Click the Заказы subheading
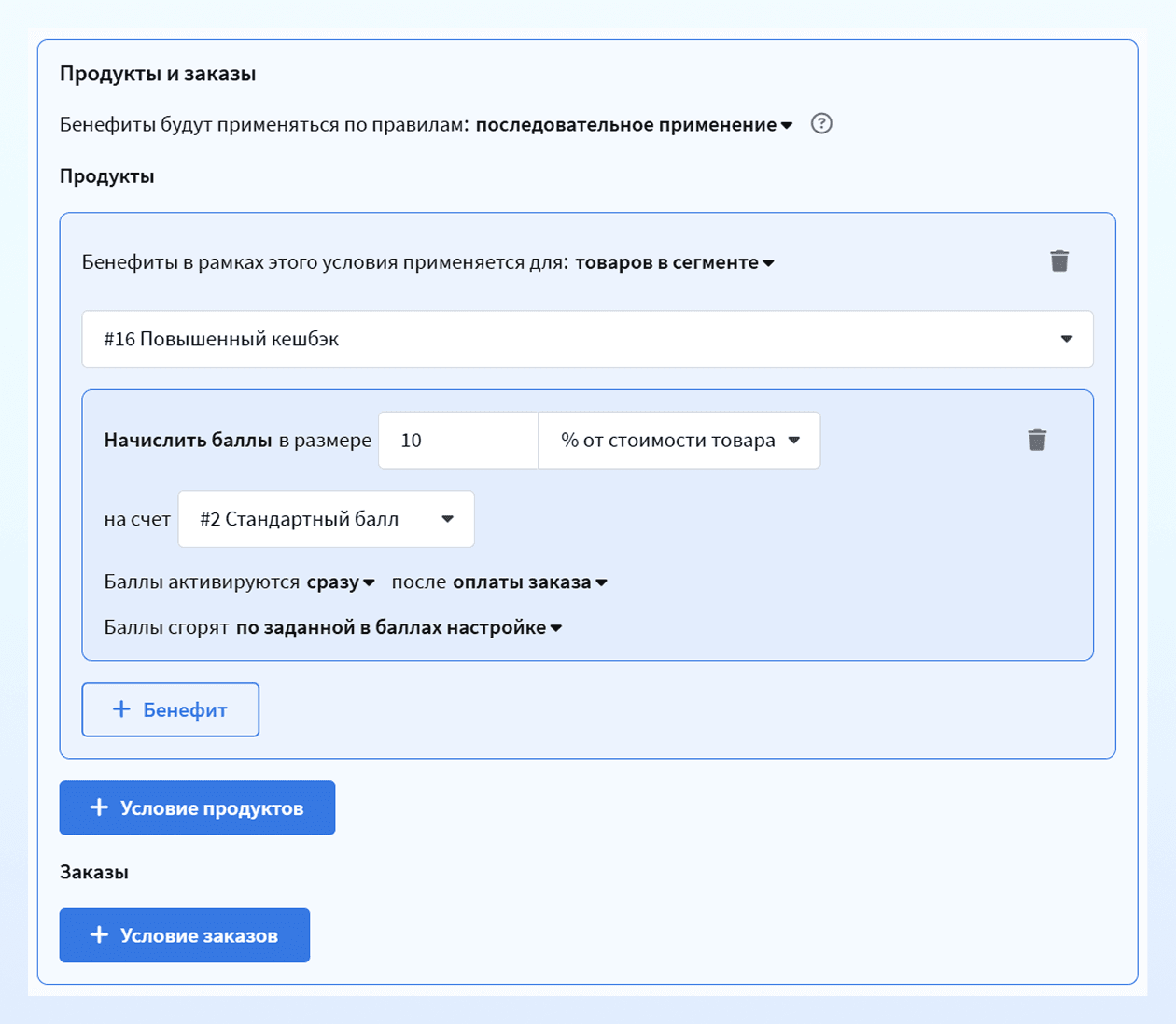1176x1024 pixels. tap(94, 872)
